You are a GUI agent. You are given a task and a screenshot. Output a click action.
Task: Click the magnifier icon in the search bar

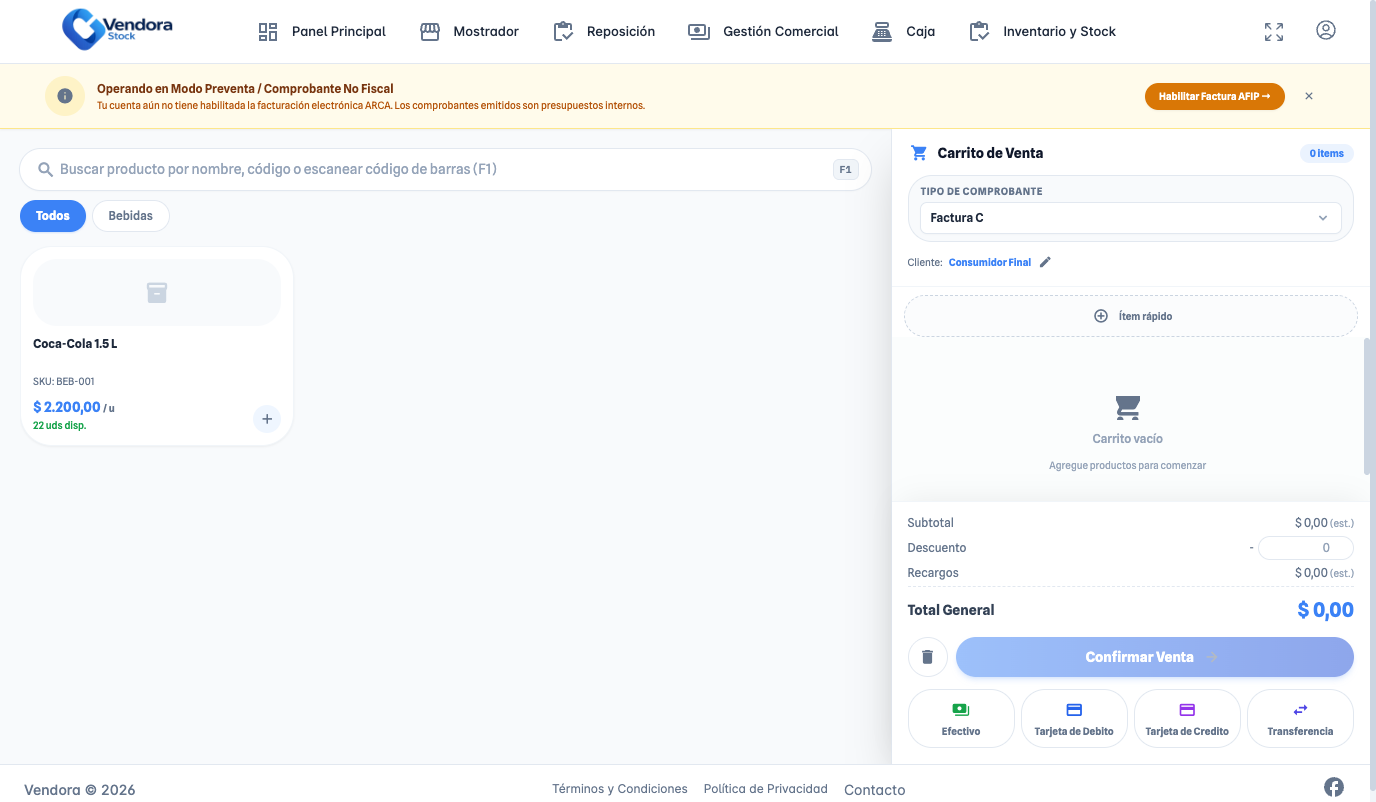[x=45, y=170]
